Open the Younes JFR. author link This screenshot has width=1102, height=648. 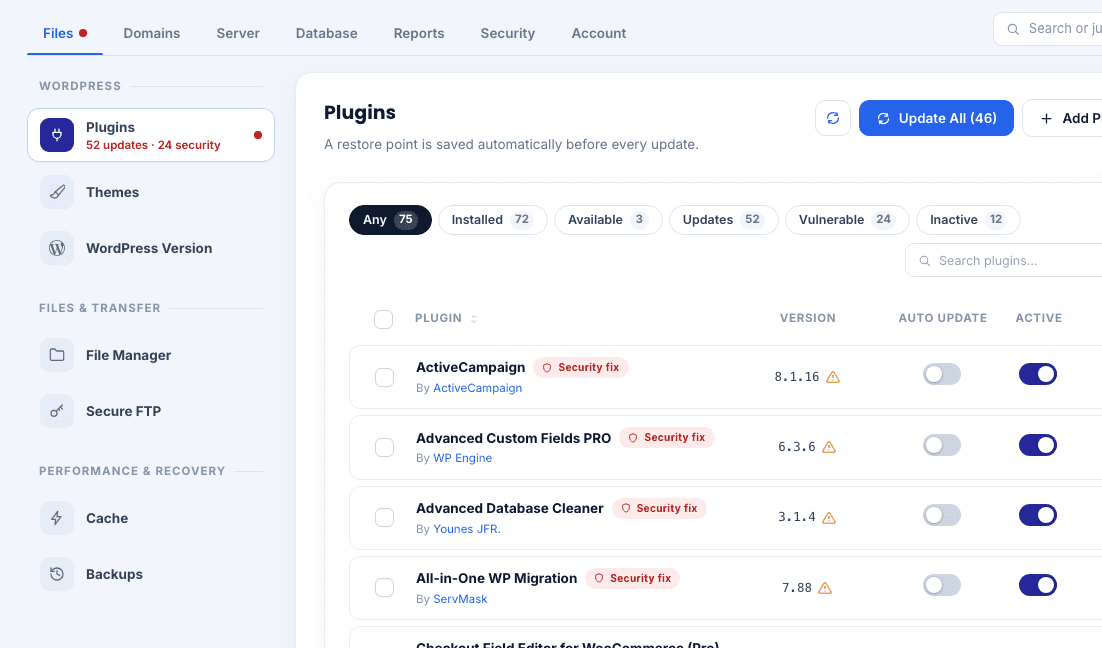click(467, 529)
